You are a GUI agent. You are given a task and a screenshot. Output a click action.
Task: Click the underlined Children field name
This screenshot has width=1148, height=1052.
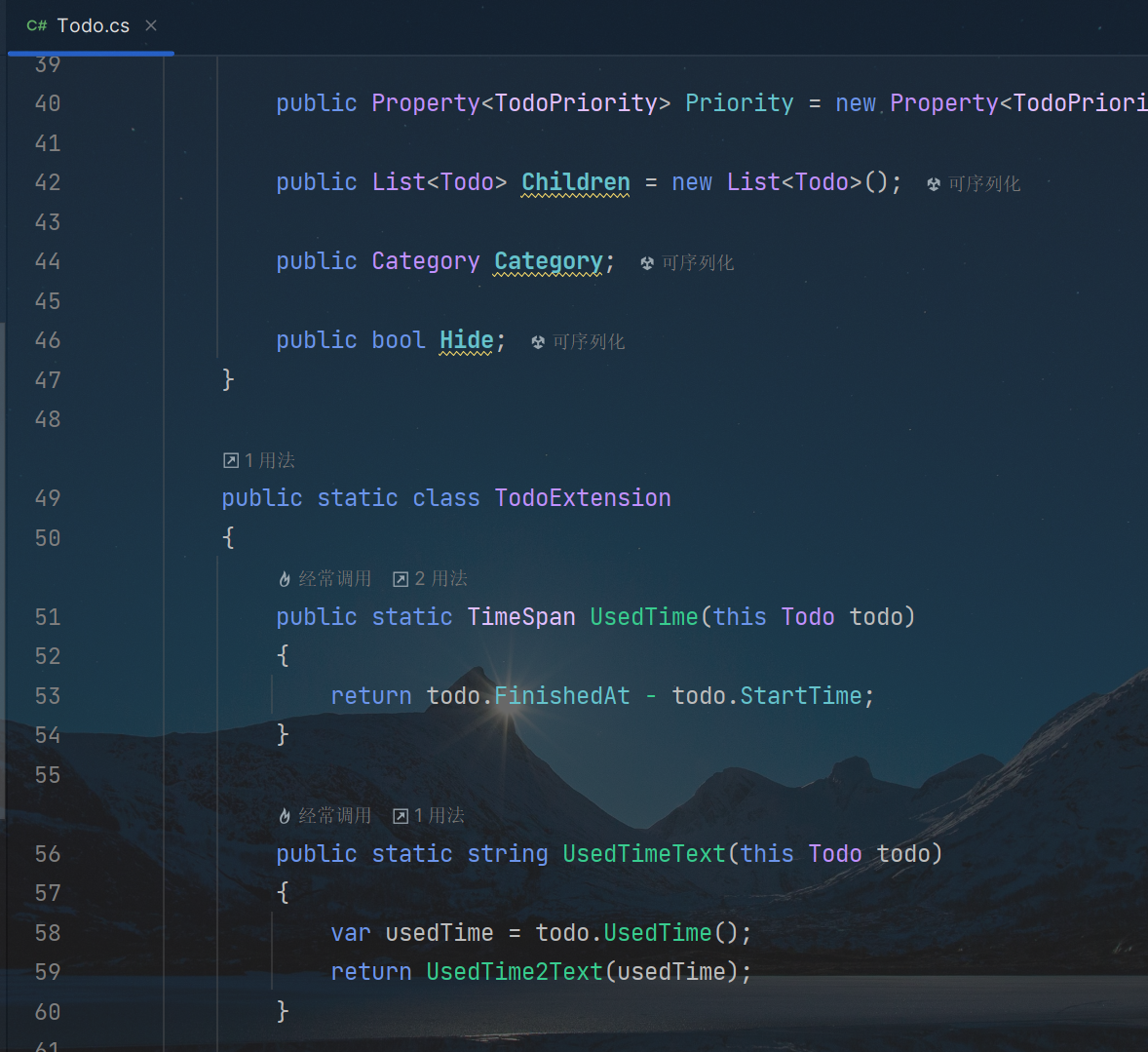tap(576, 182)
